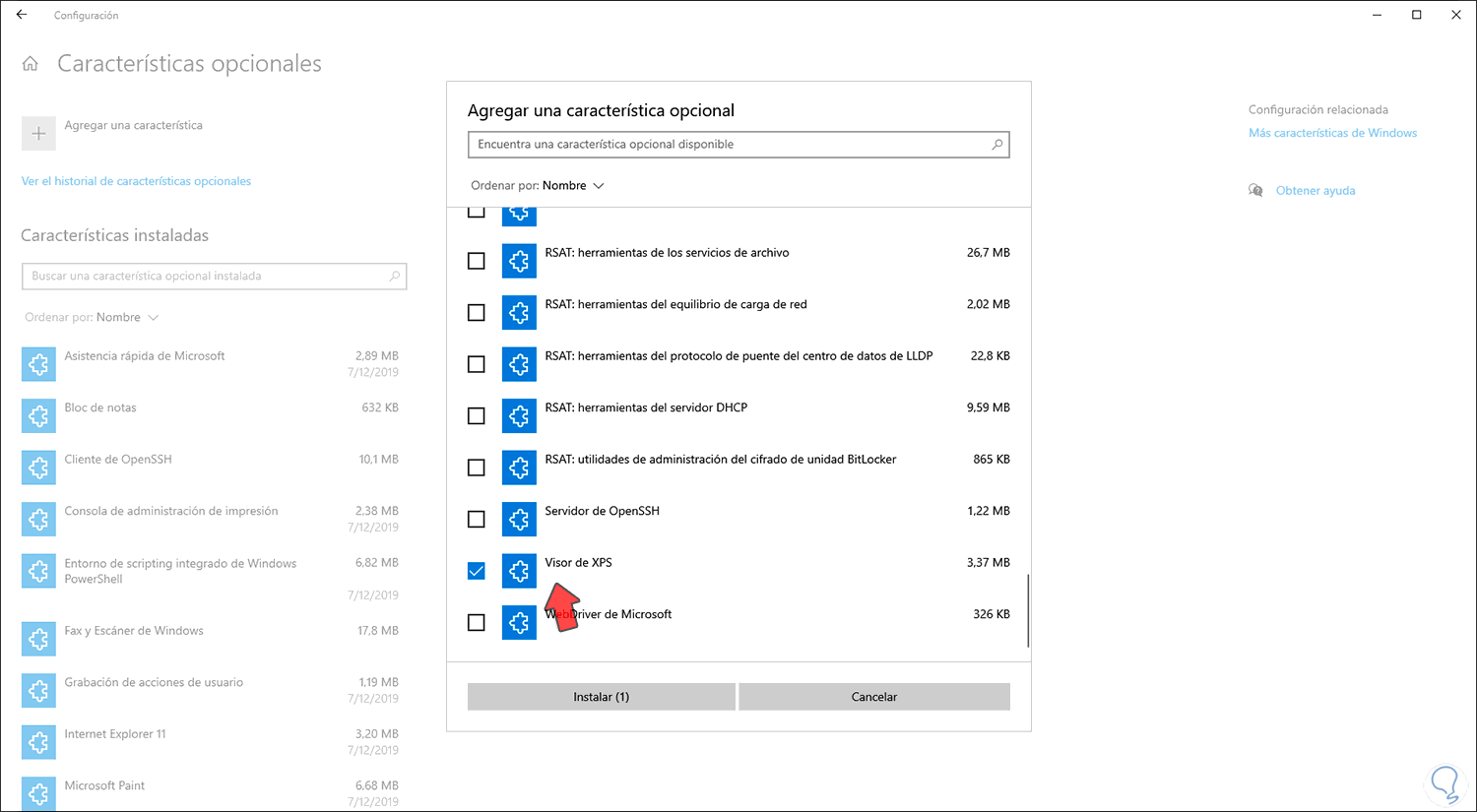Click the installed features search field
This screenshot has width=1477, height=812.
click(x=207, y=277)
